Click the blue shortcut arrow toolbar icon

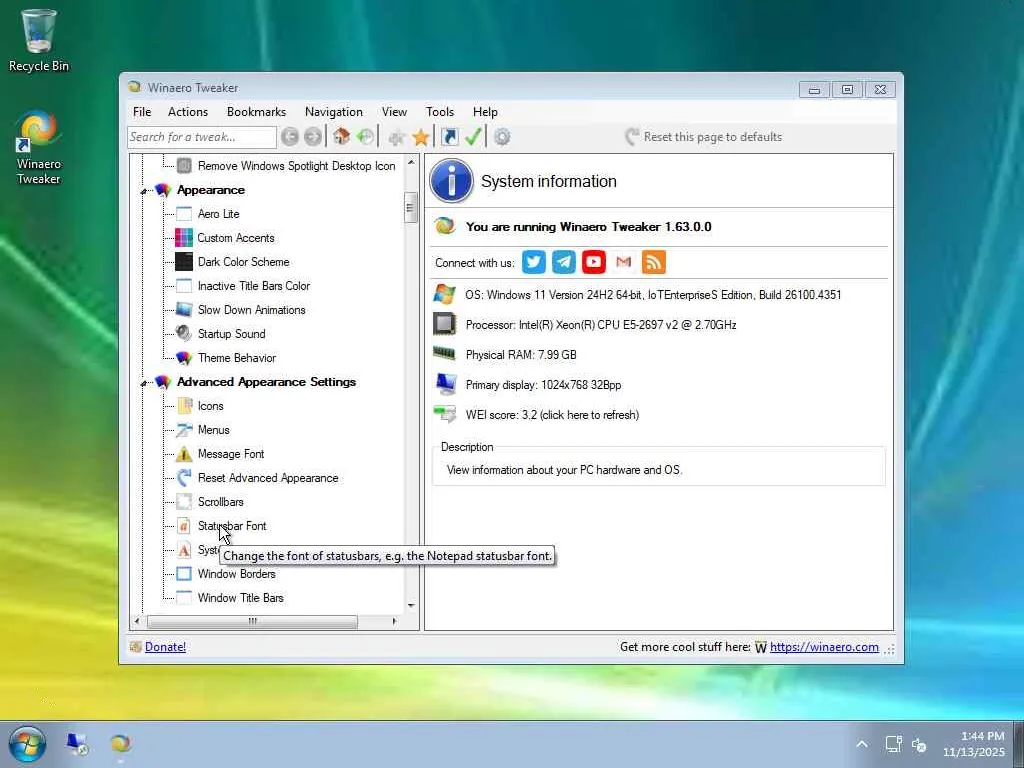point(449,137)
